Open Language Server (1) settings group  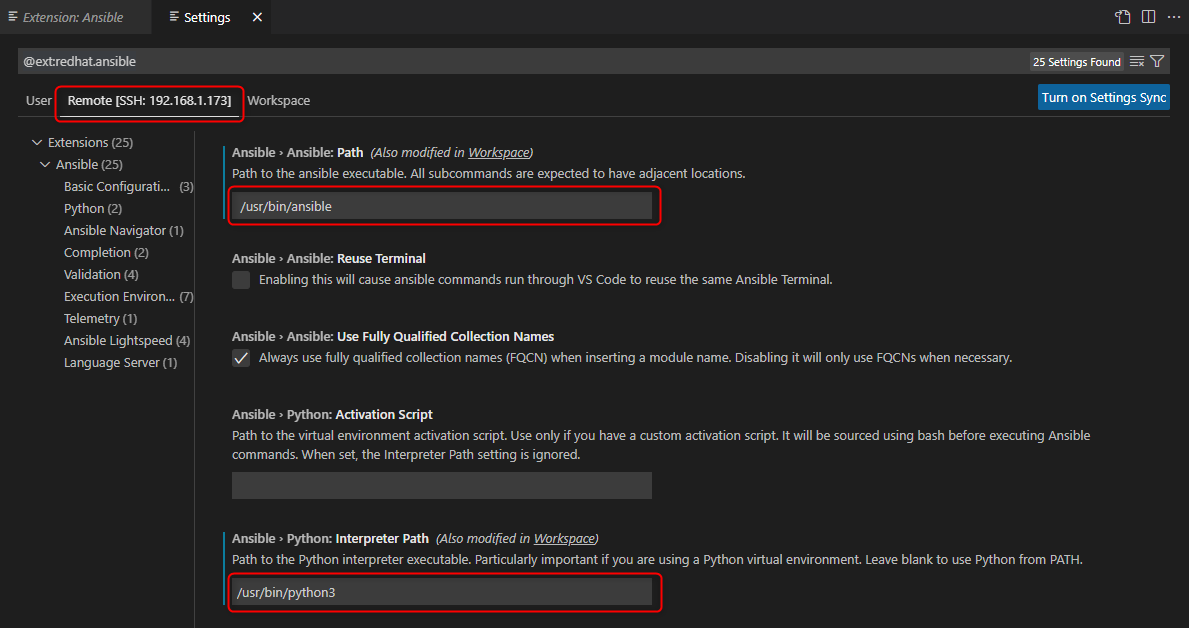tap(121, 363)
